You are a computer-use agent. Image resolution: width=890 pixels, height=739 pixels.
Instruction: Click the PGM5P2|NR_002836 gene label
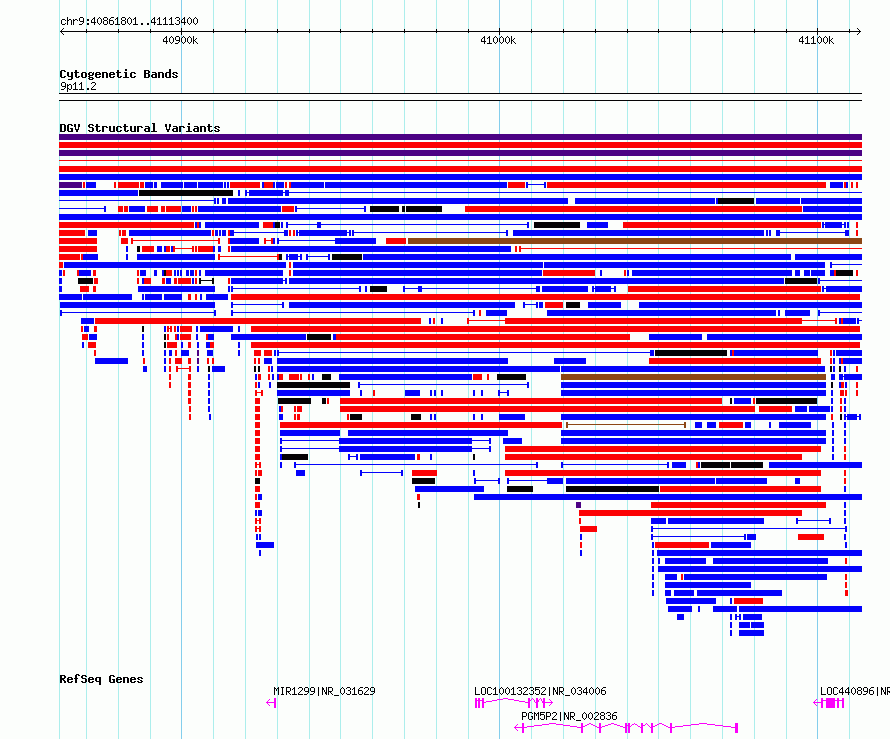(569, 716)
